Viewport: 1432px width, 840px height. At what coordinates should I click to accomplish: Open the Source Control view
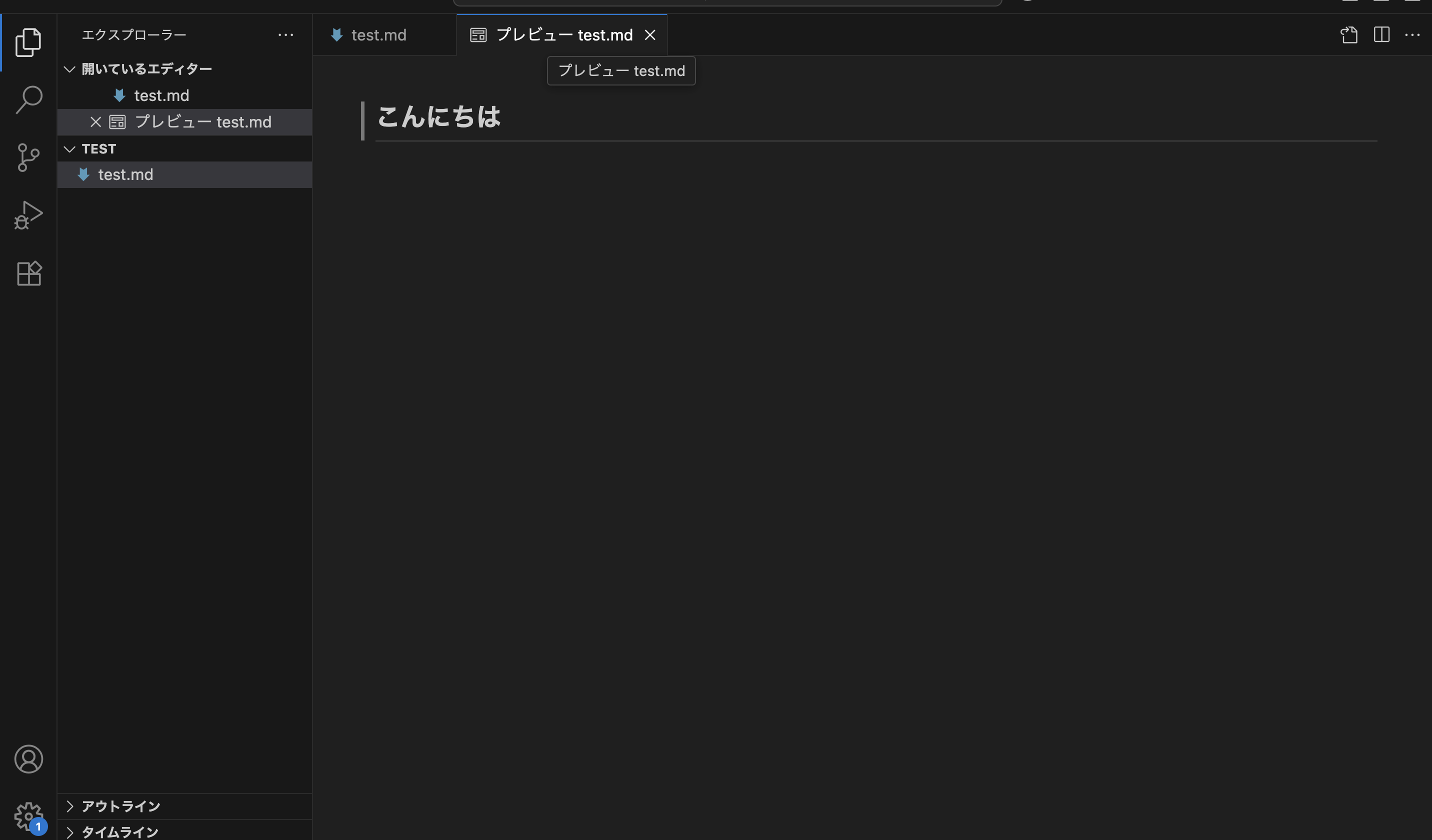point(28,158)
